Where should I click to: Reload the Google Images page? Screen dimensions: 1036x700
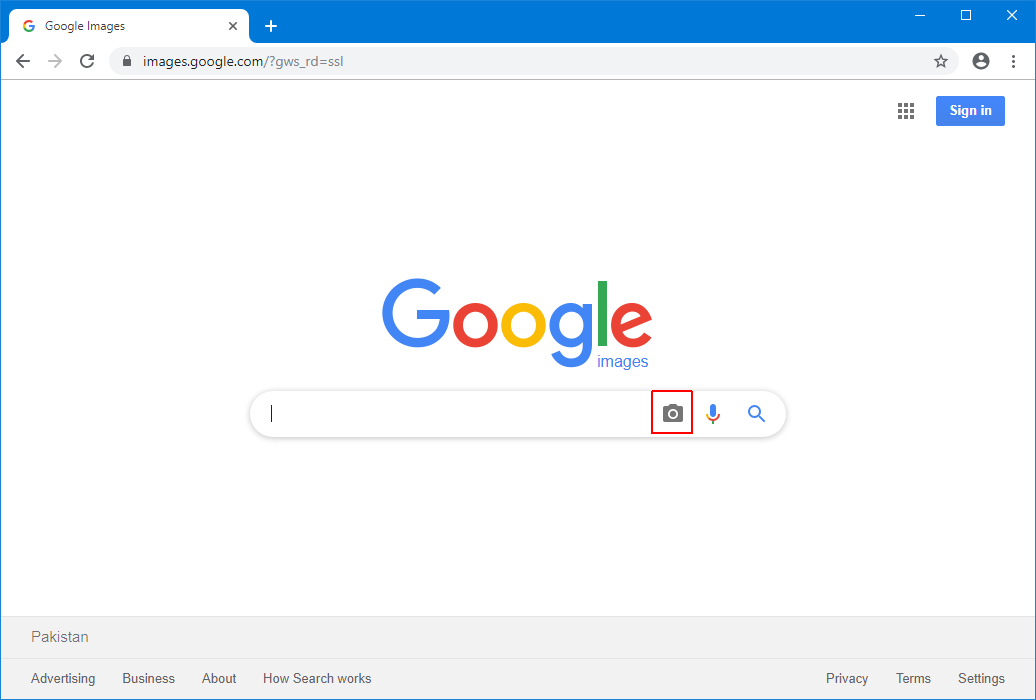click(x=87, y=61)
